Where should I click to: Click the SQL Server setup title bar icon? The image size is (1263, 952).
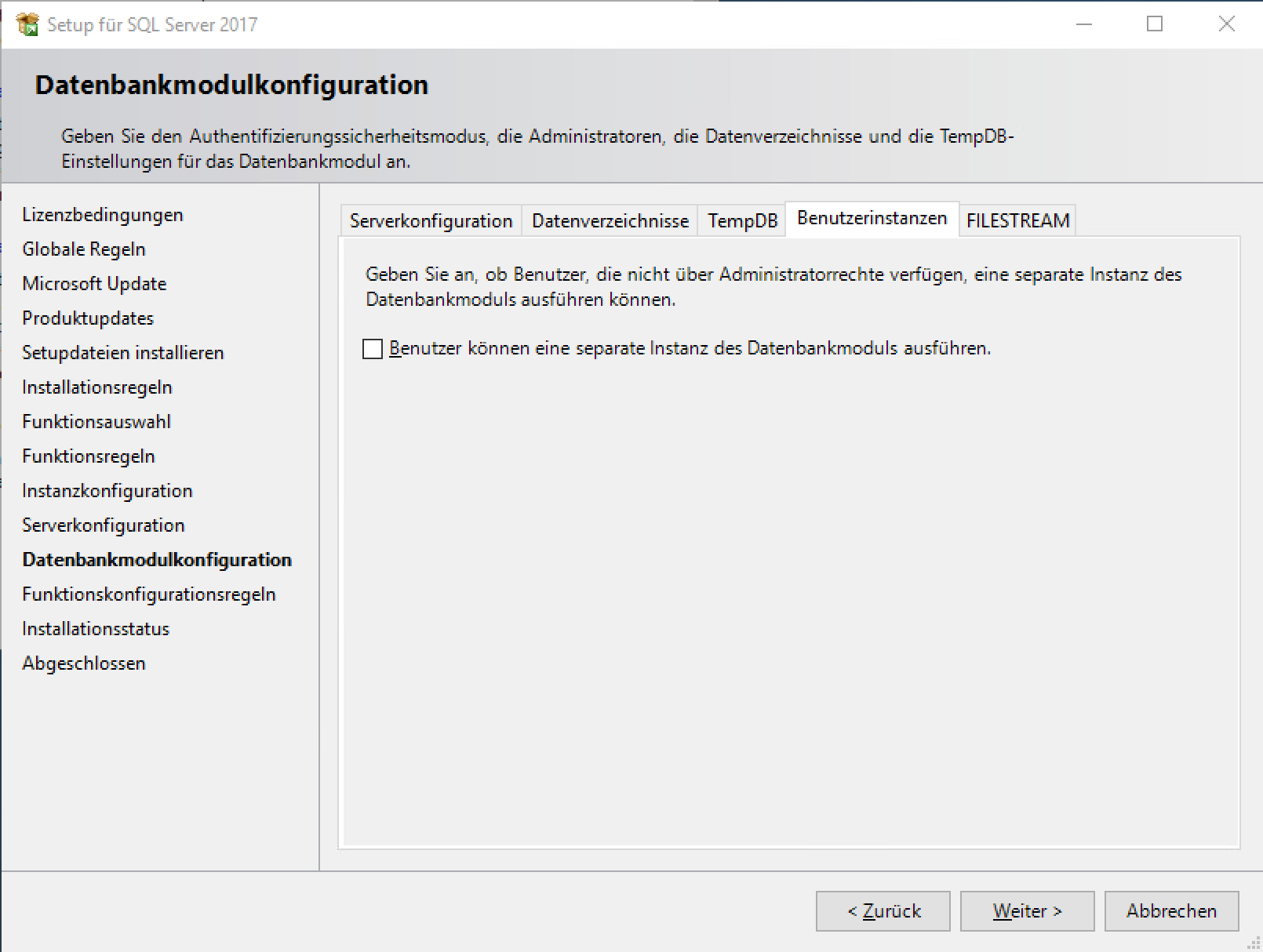point(27,24)
